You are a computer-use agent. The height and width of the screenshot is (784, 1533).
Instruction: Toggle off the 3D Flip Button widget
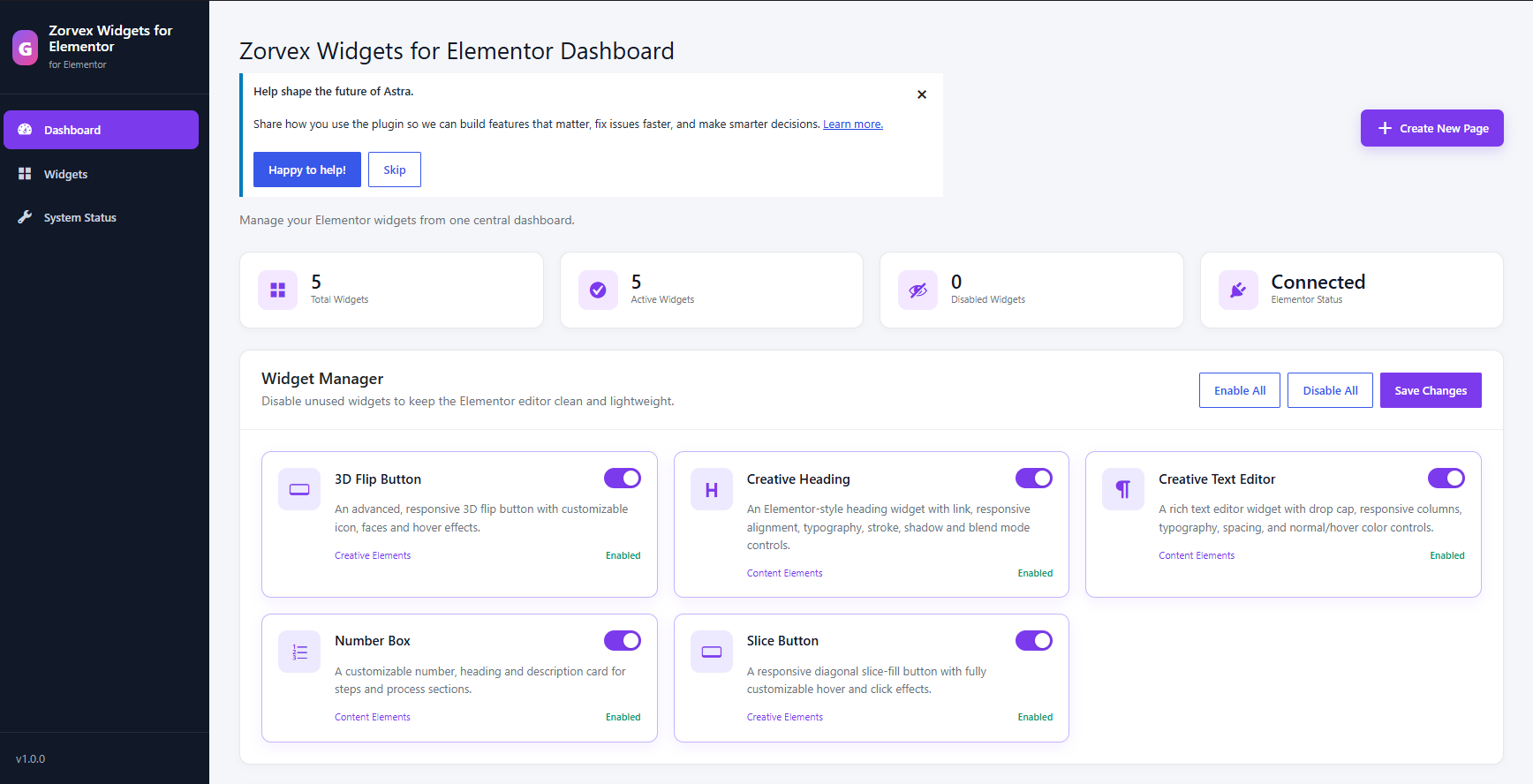623,478
